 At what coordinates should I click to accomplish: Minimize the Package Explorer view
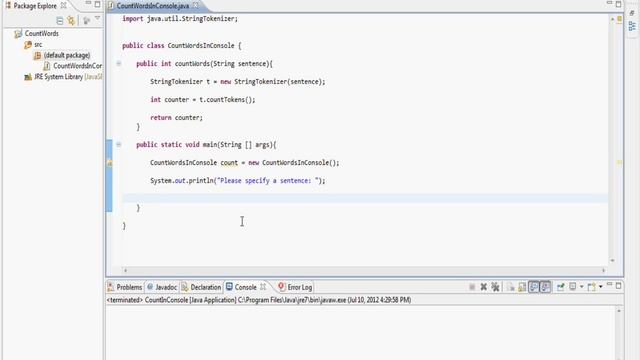88,4
